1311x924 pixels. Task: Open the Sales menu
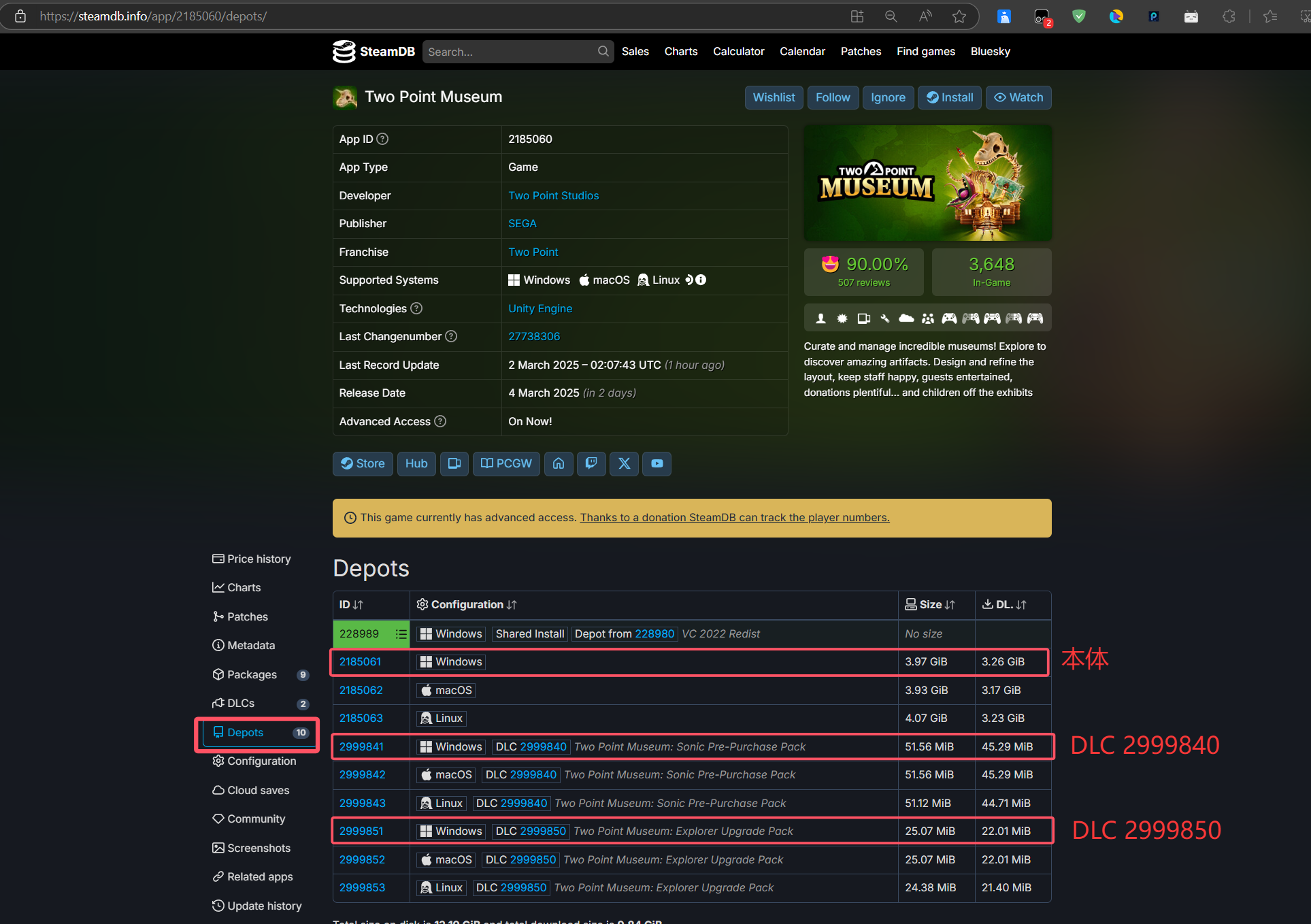(x=635, y=52)
